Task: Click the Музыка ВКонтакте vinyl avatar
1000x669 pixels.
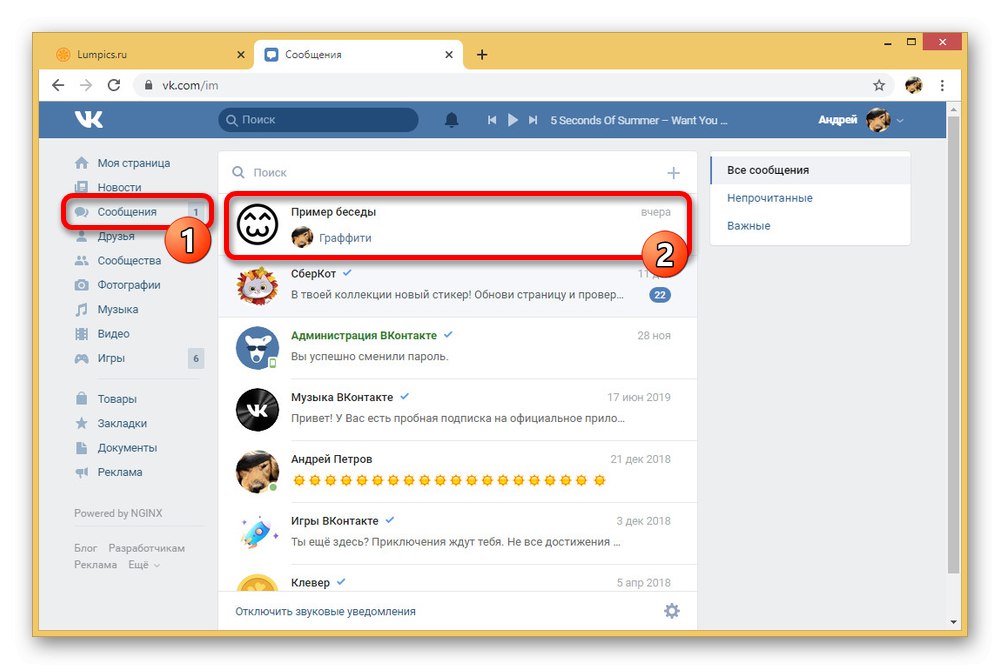Action: point(257,409)
